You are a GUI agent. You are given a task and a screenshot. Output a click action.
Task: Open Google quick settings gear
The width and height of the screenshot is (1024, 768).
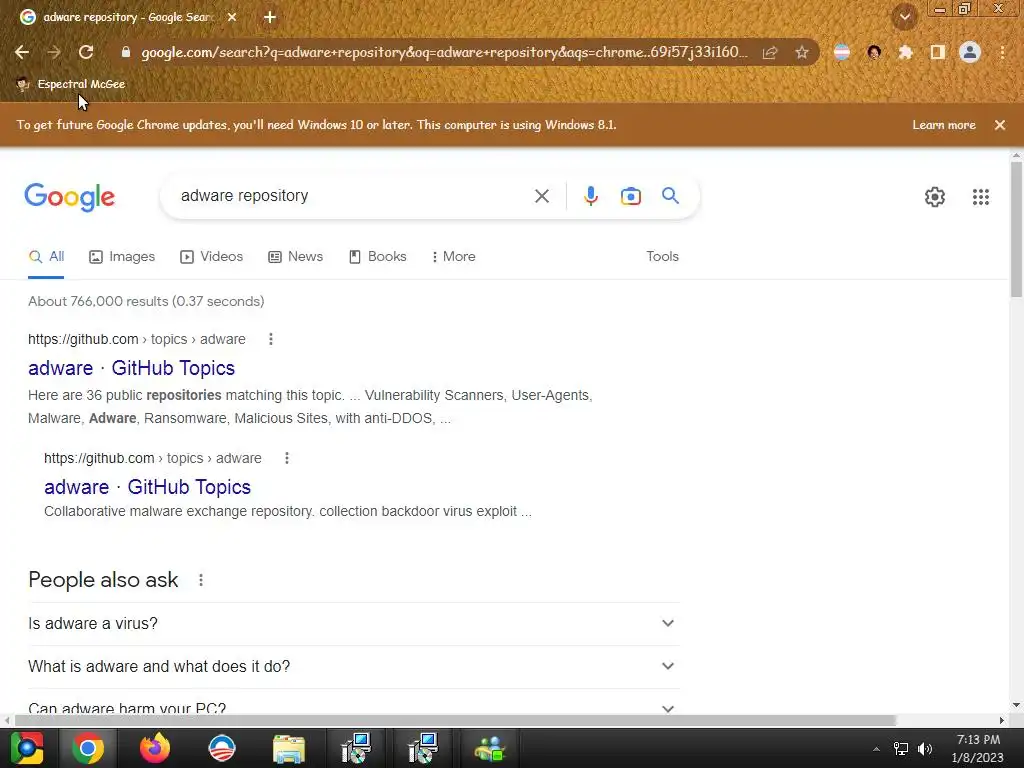pos(935,197)
